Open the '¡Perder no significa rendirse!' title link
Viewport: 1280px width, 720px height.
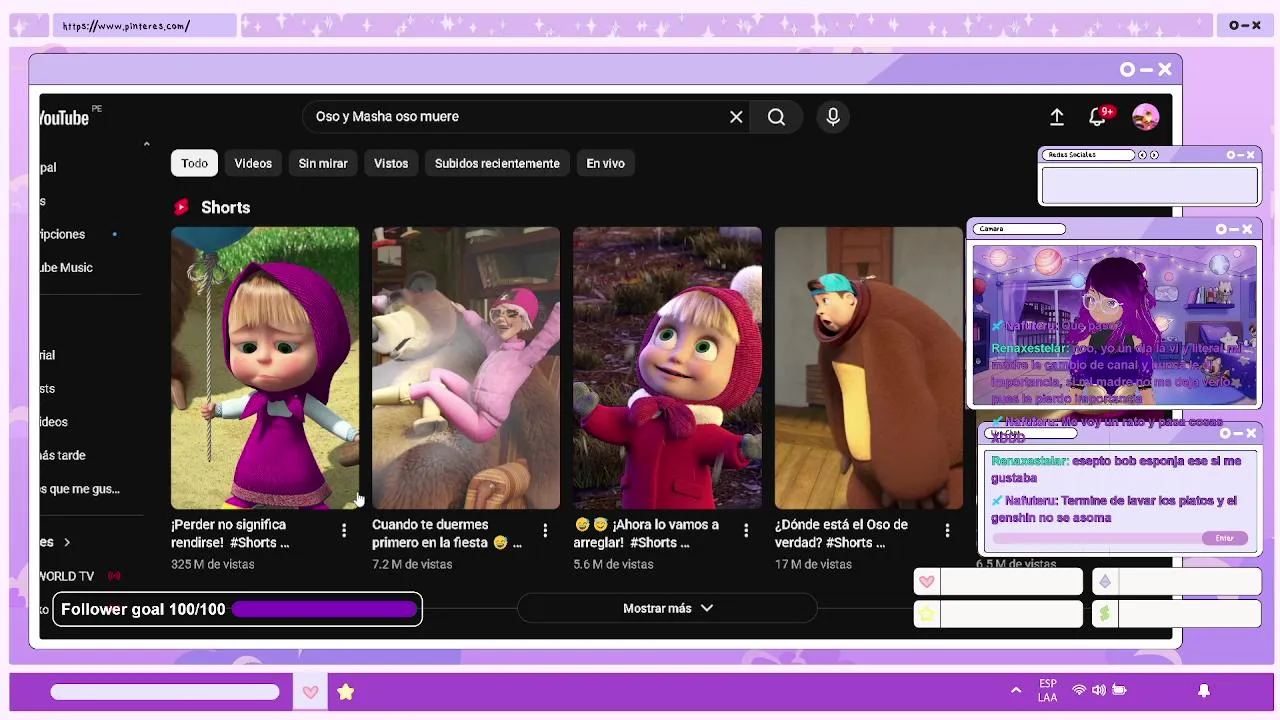231,533
